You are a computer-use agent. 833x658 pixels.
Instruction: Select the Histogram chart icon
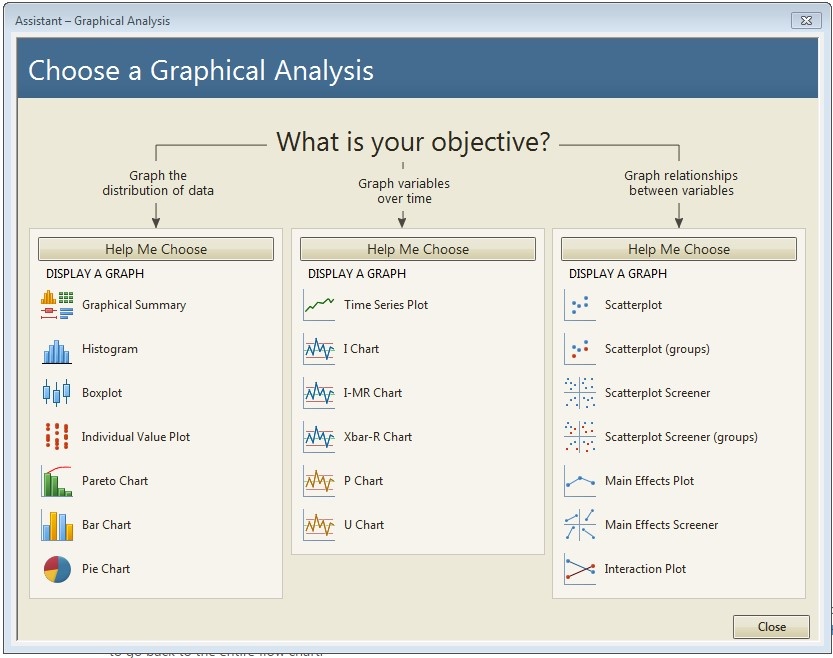(x=57, y=349)
